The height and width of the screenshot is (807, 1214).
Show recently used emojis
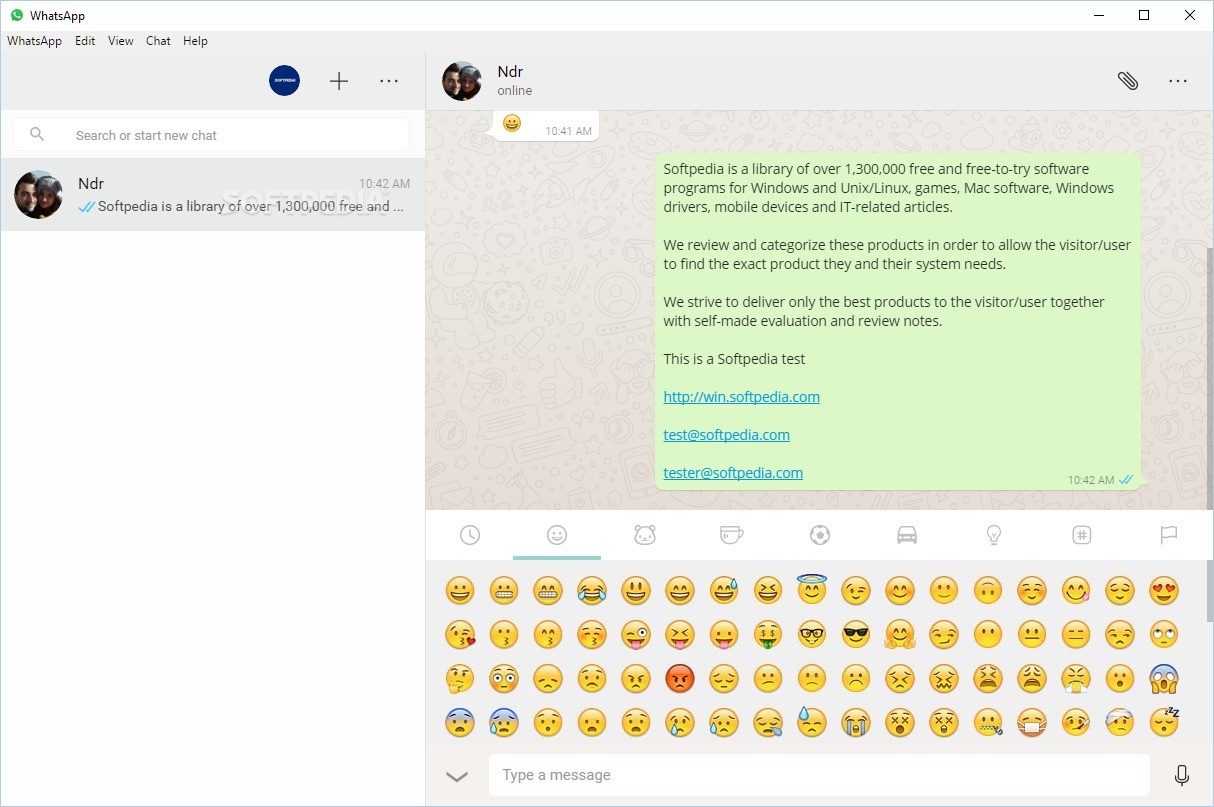pos(470,535)
